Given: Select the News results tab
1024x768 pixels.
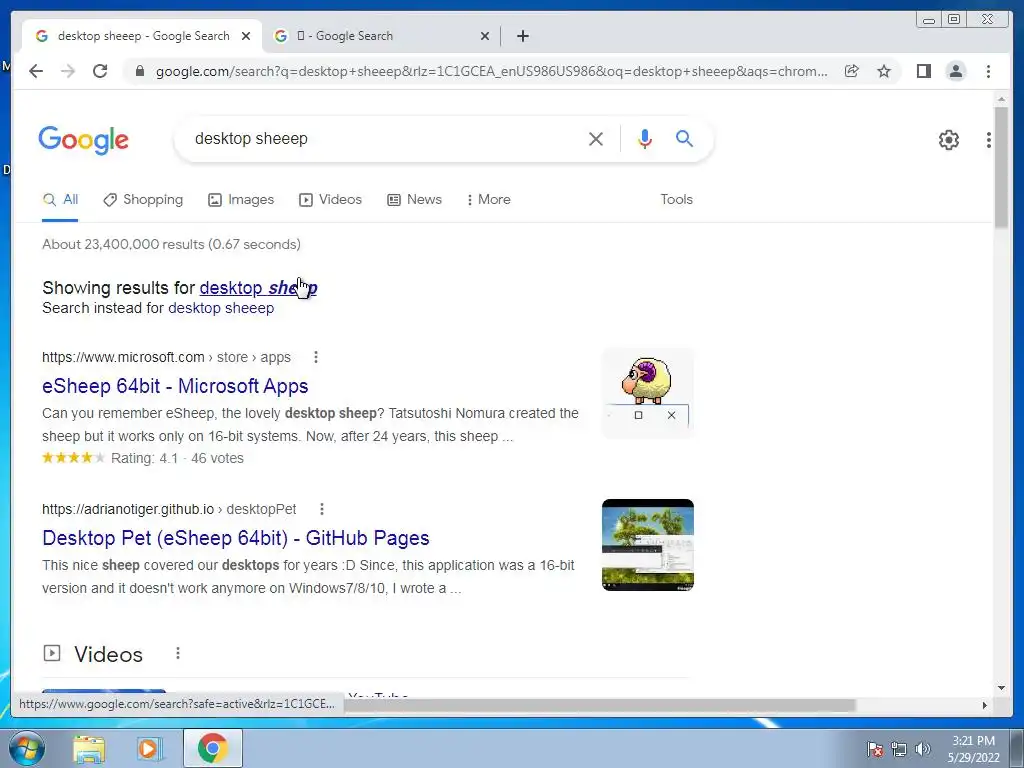Looking at the screenshot, I should [x=415, y=200].
